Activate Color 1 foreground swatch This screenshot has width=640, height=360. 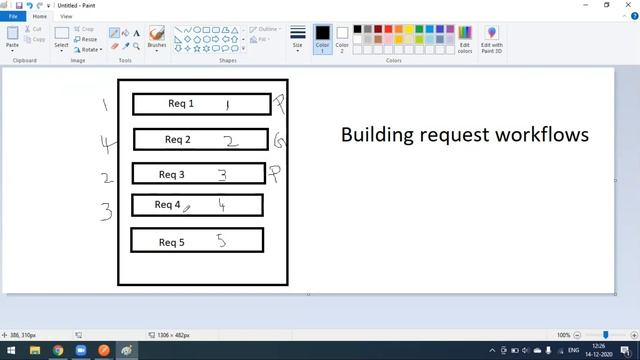tap(322, 39)
